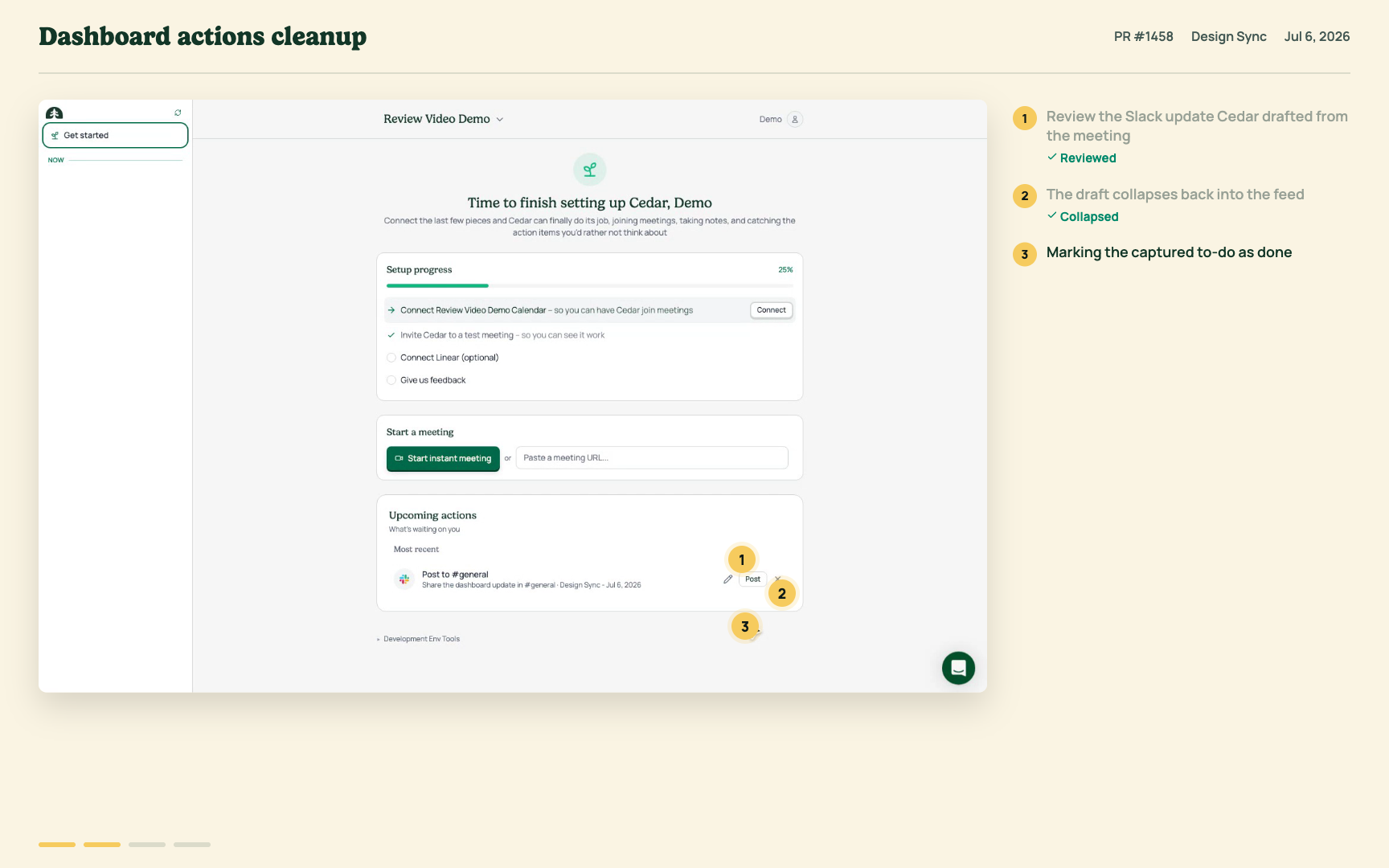Open the Demo user profile avatar
This screenshot has width=1389, height=868.
tap(795, 119)
